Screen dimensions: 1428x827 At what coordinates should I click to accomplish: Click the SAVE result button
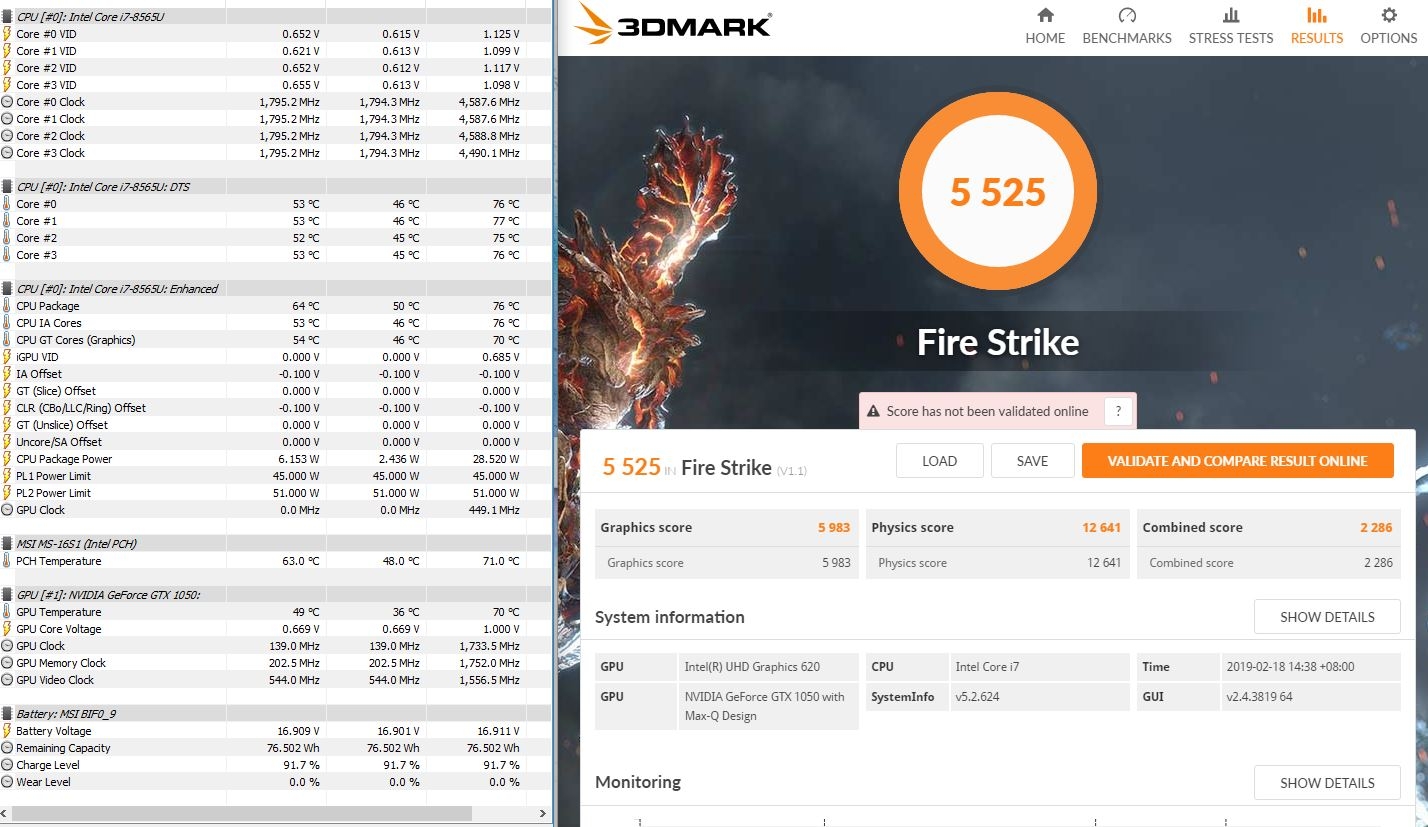point(1032,461)
